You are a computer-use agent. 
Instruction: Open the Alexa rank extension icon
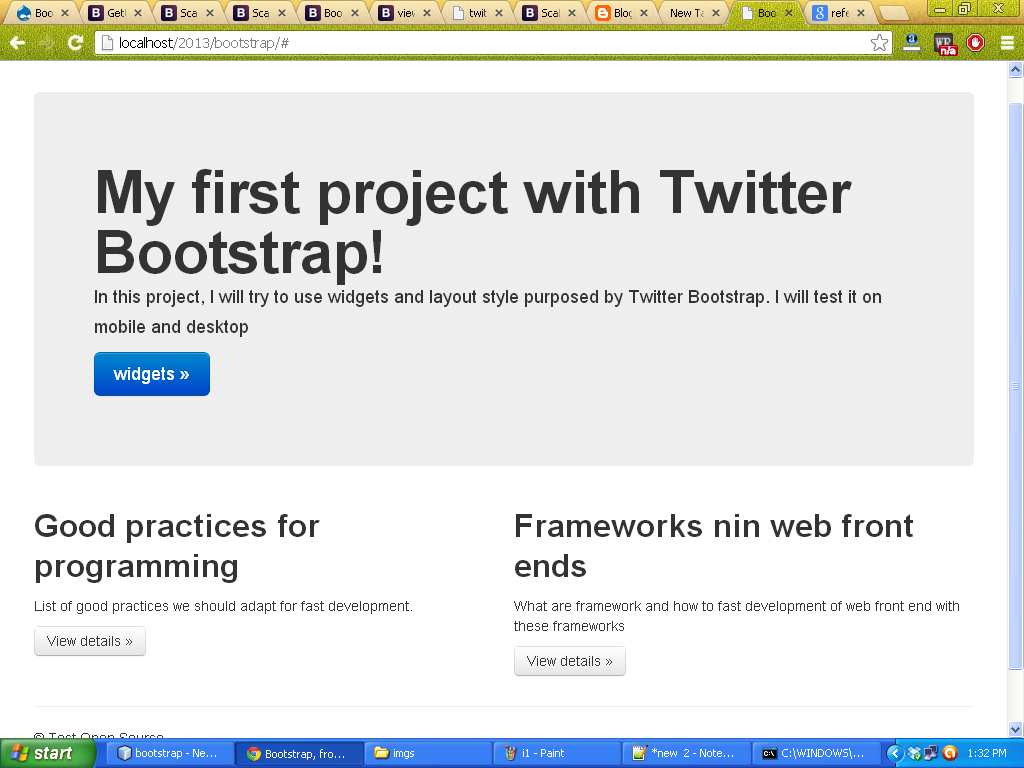(x=912, y=43)
